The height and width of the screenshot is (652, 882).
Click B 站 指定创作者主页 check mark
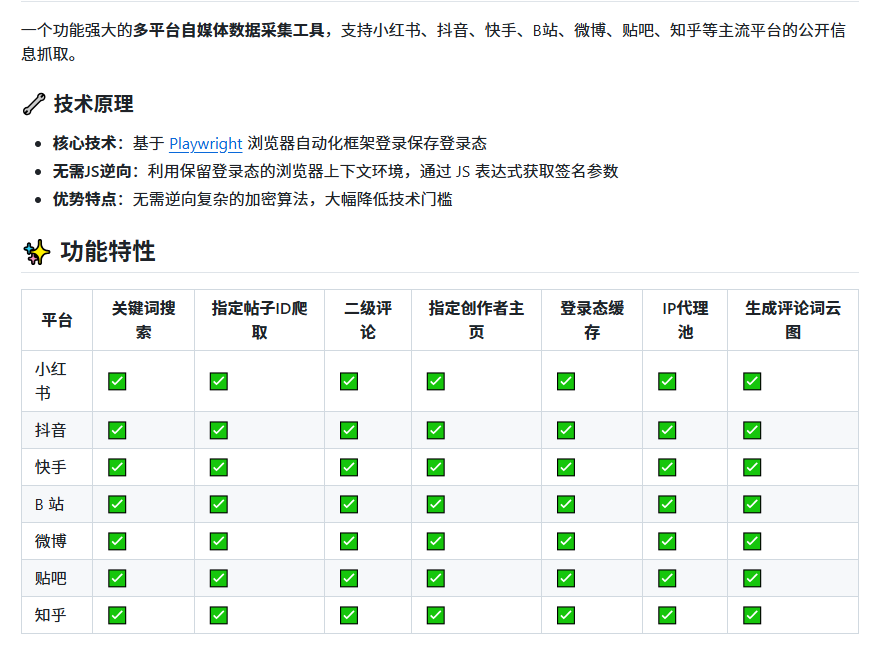(x=435, y=504)
